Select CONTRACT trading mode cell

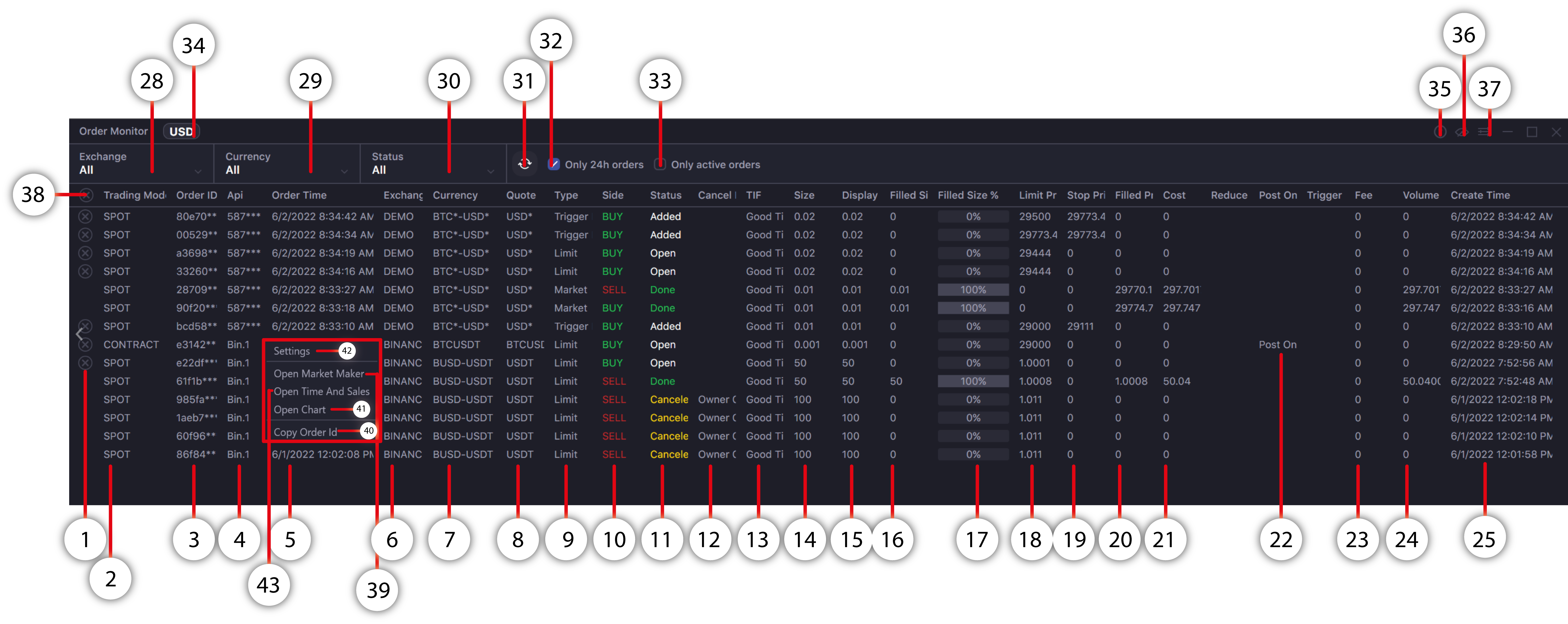131,345
